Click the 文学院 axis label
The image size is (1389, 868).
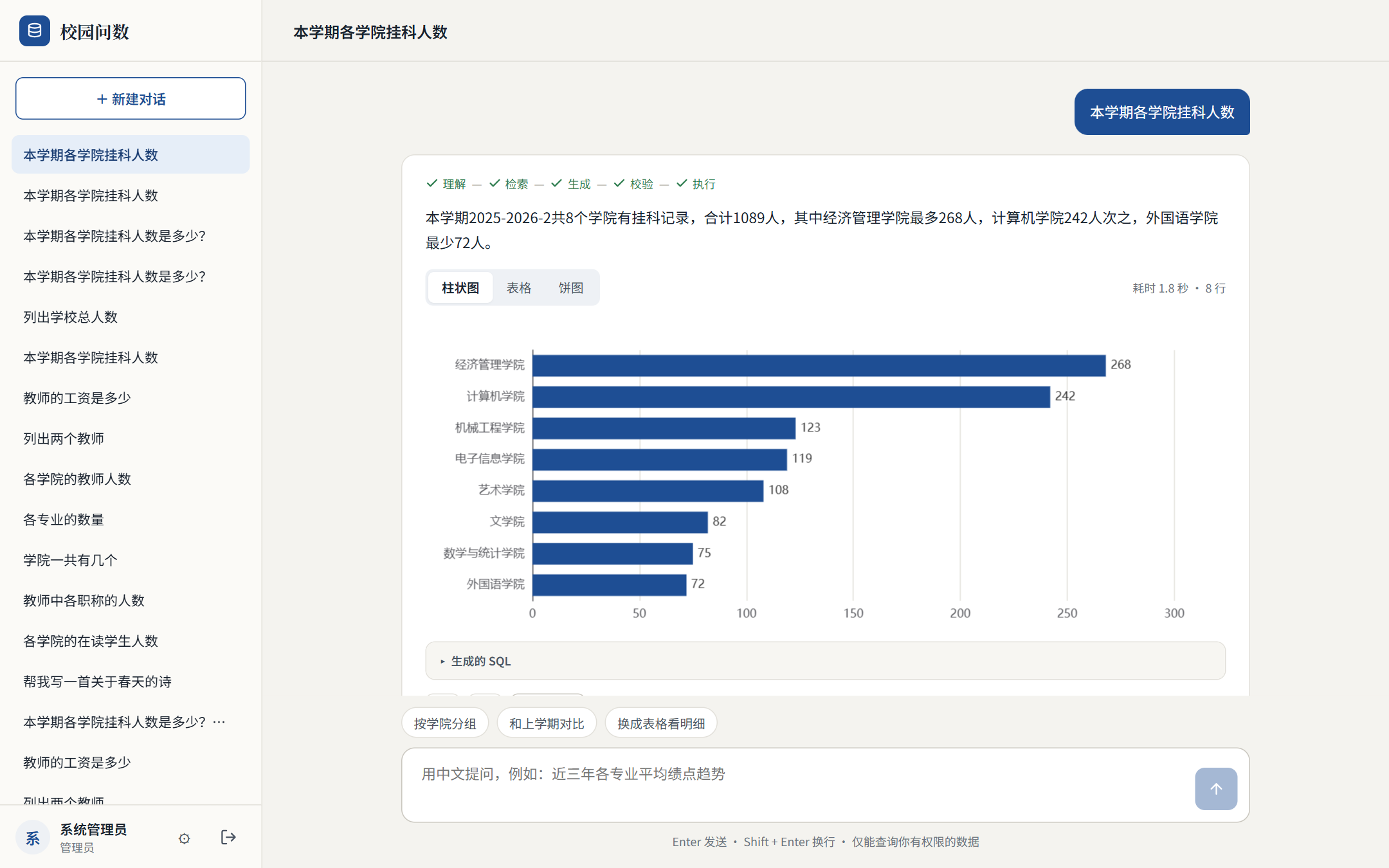[x=507, y=521]
